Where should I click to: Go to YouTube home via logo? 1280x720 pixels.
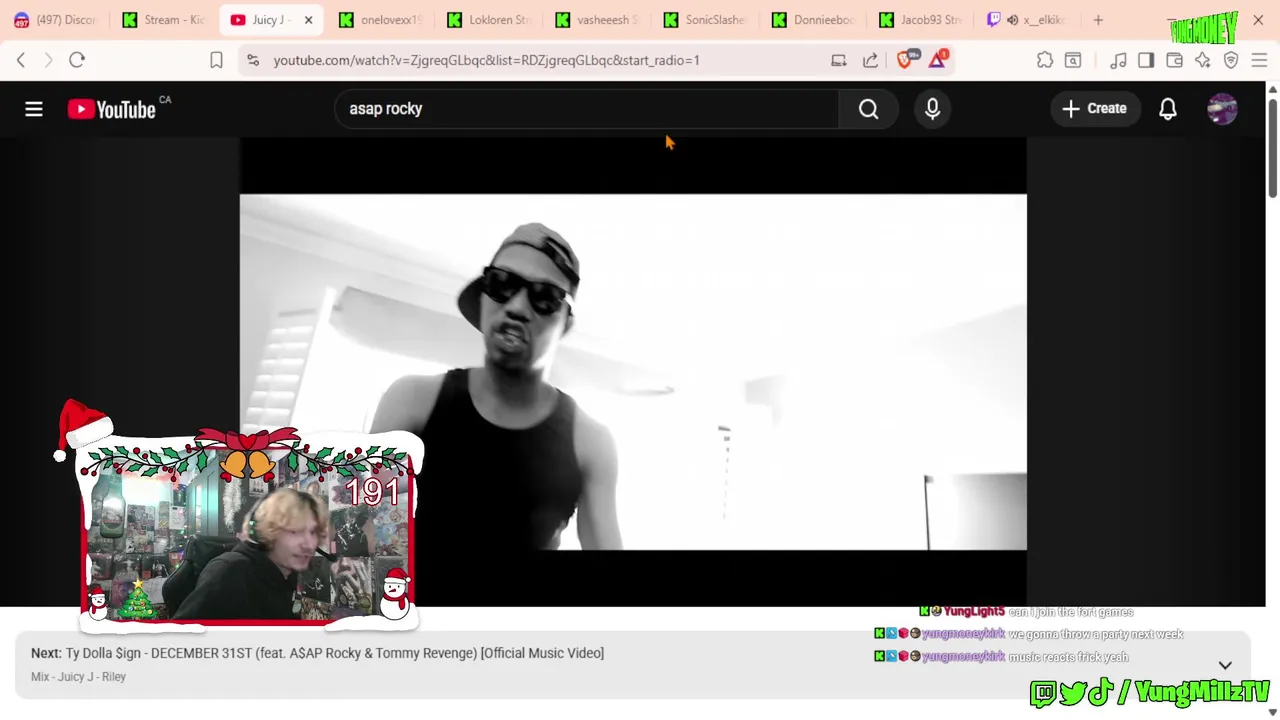point(112,109)
